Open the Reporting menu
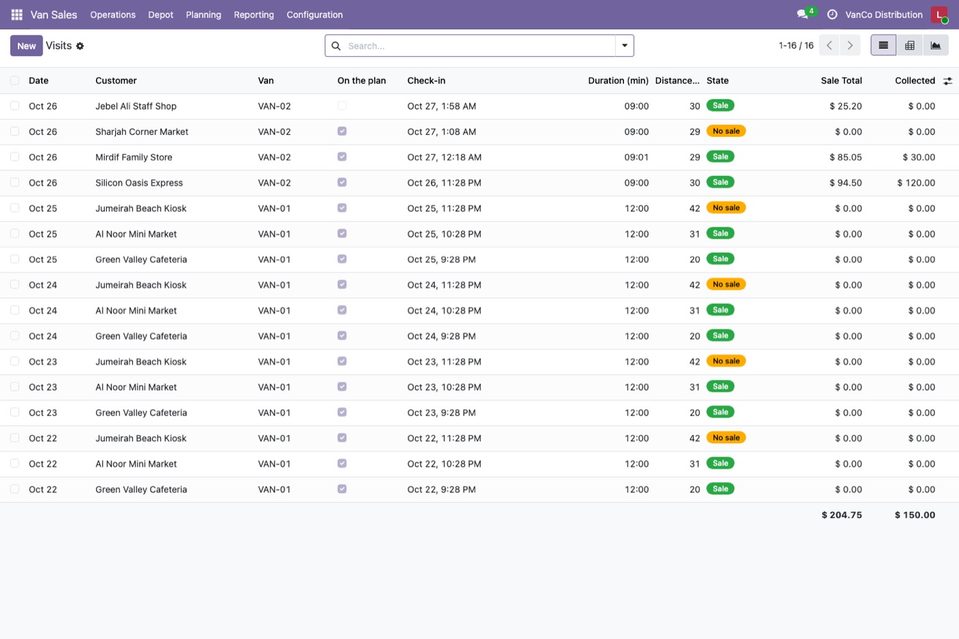 click(x=254, y=15)
